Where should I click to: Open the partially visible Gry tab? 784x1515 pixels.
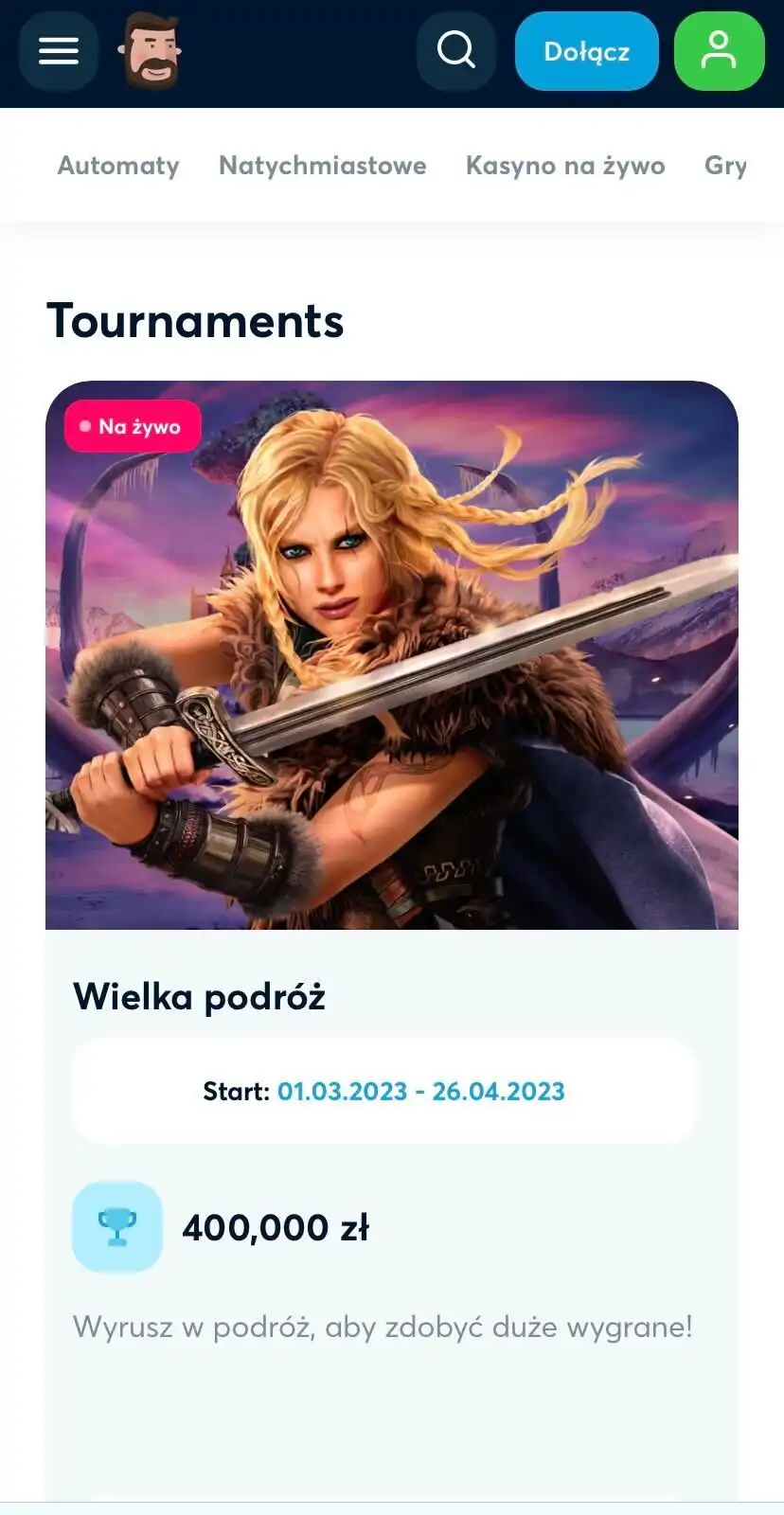click(725, 166)
